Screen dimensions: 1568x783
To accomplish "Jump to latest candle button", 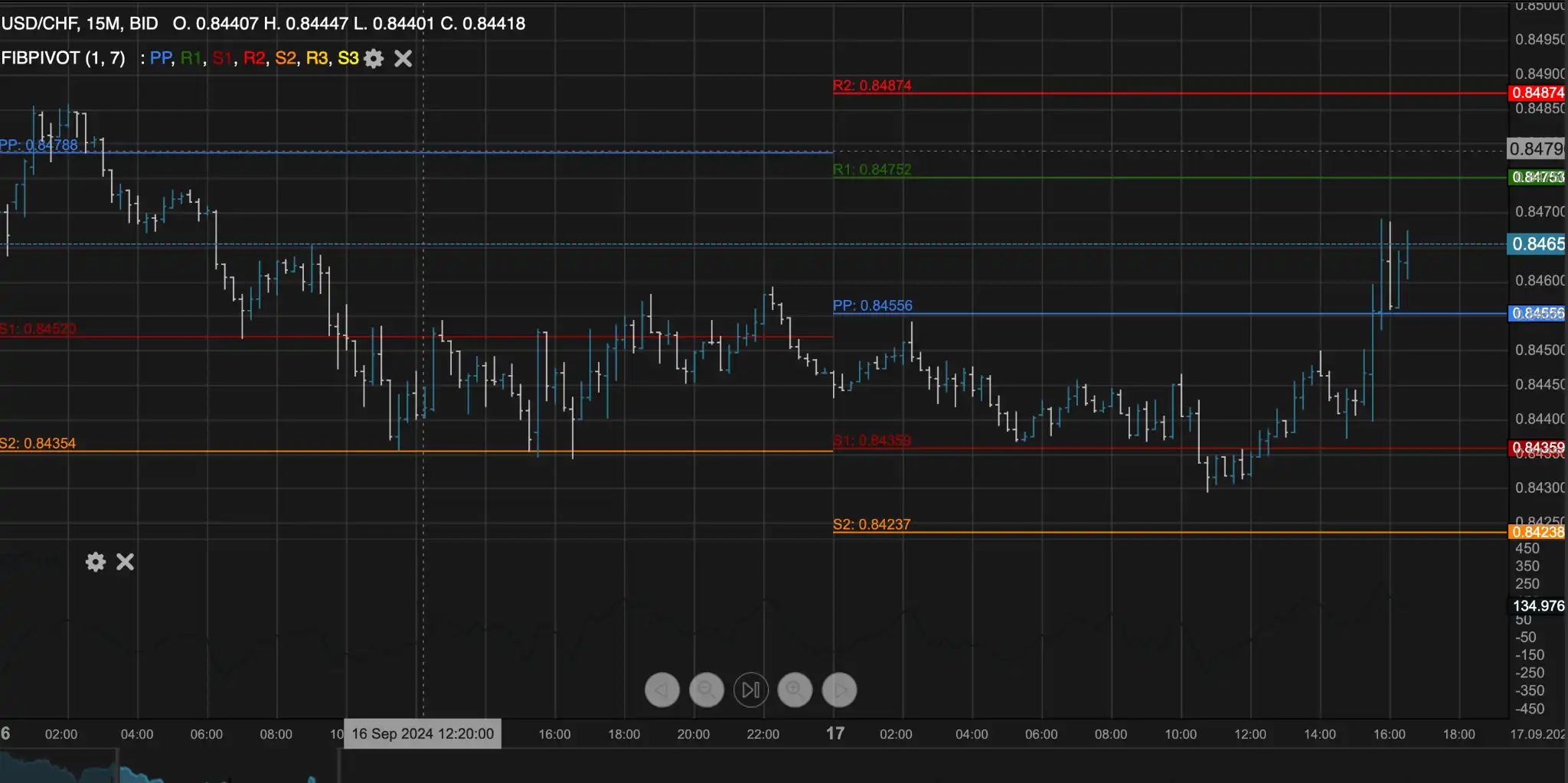I will pos(750,690).
